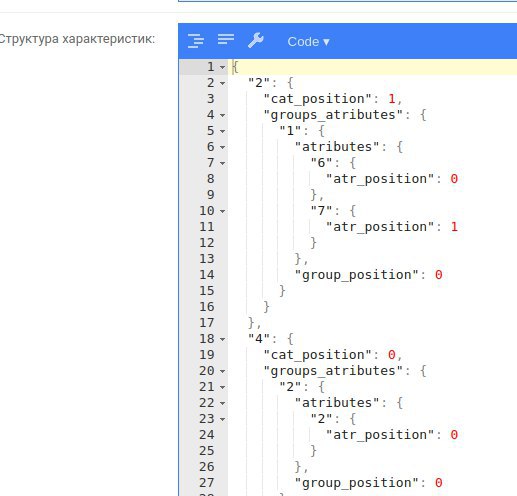Collapse the fold arrow on line 1
Image resolution: width=517 pixels, height=496 pixels.
click(222, 67)
